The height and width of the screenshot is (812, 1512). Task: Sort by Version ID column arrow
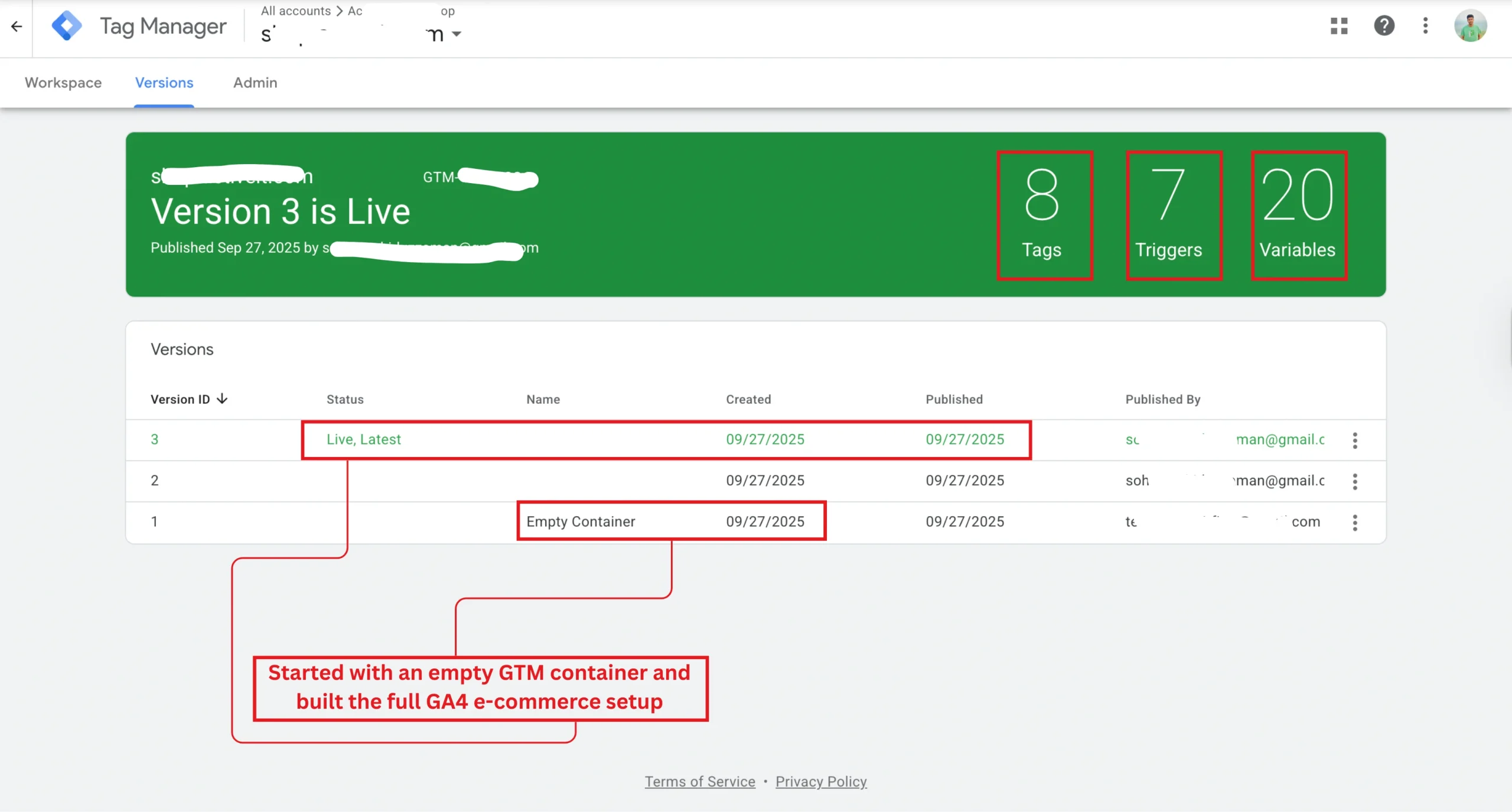click(222, 399)
